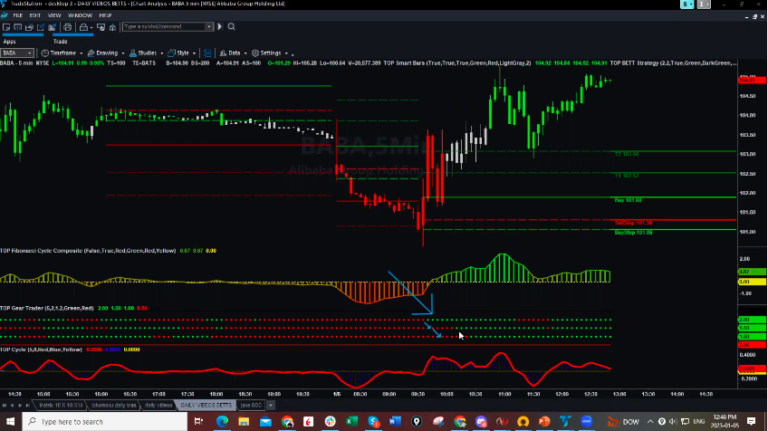
Task: Switch to the daily videos workspace tab
Action: point(158,405)
